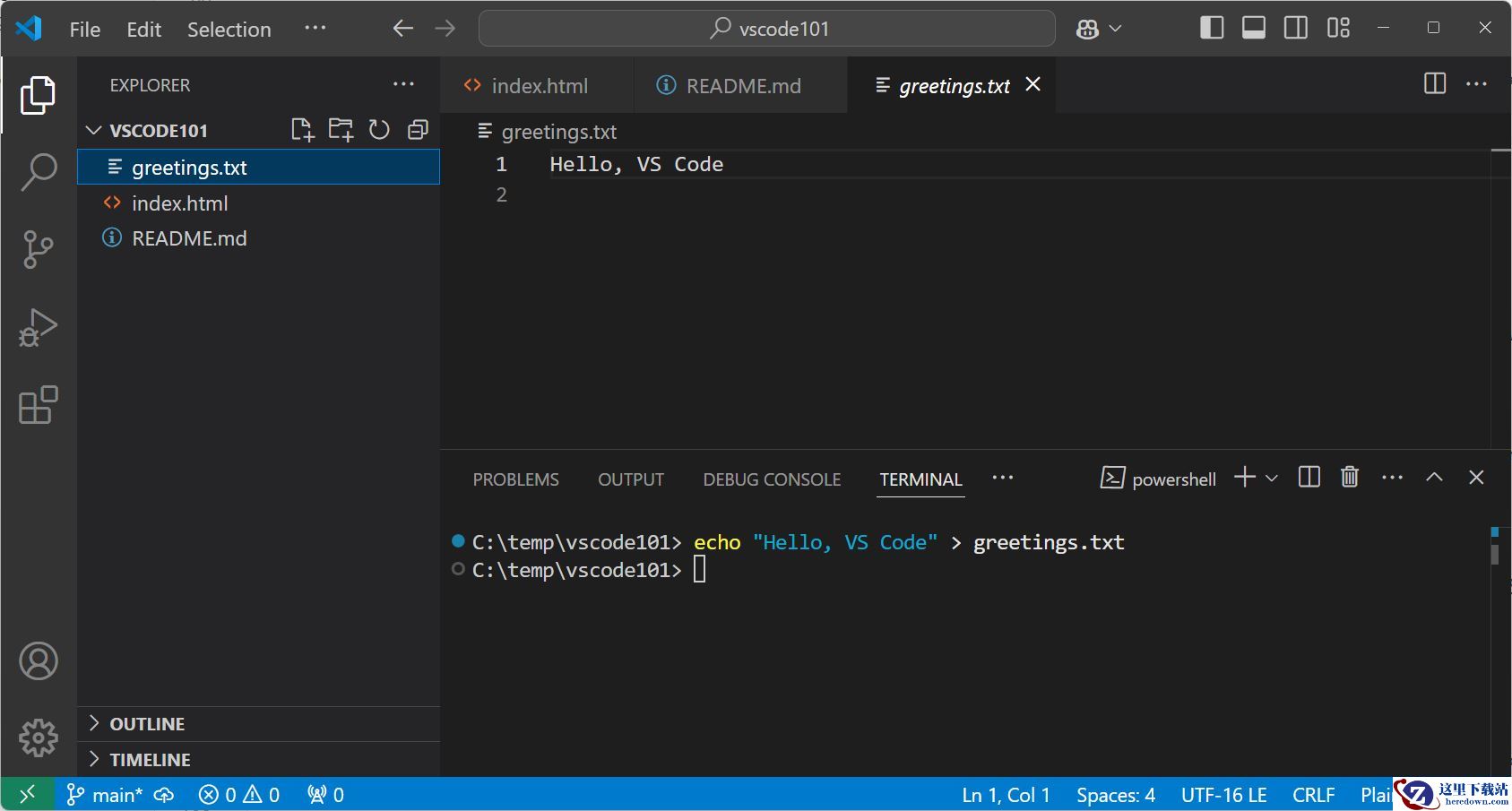Show additional panel tabs ellipsis
1512x811 pixels.
point(1002,478)
